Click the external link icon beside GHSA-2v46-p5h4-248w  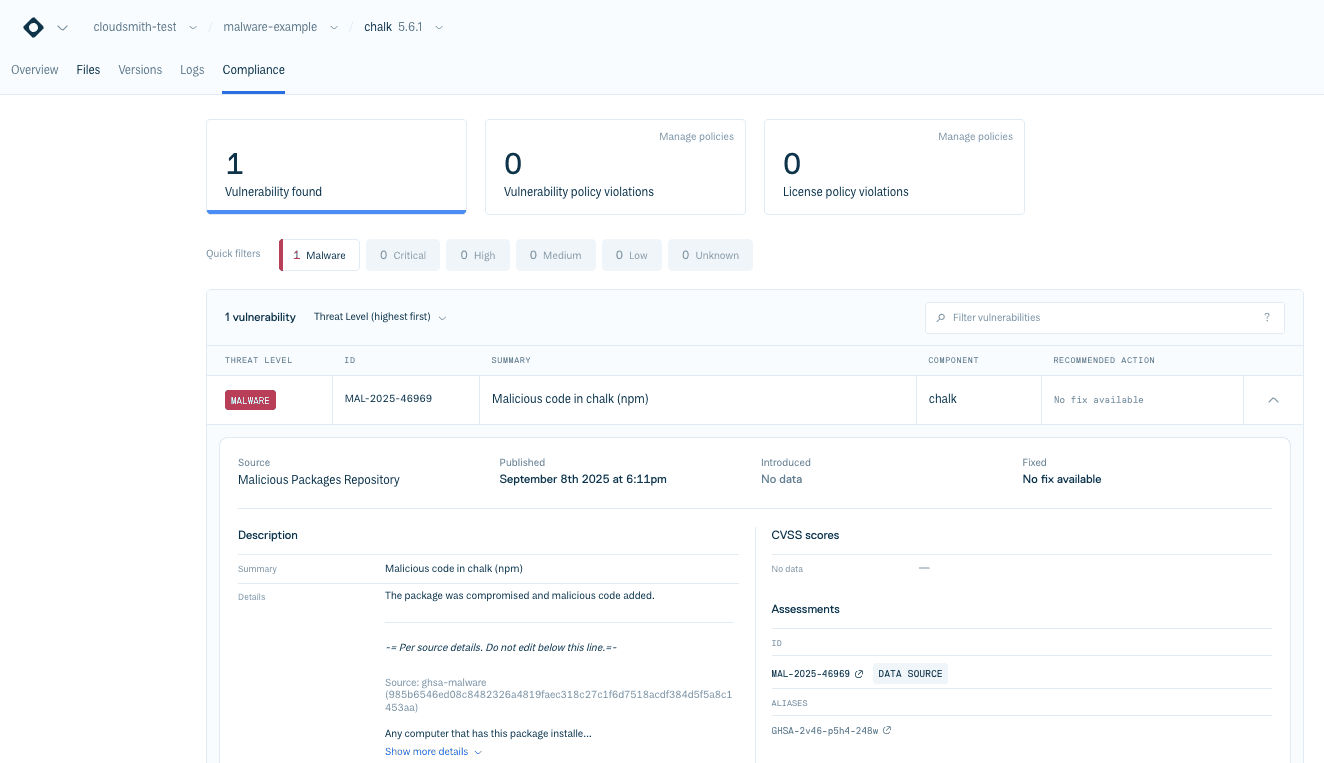[887, 730]
